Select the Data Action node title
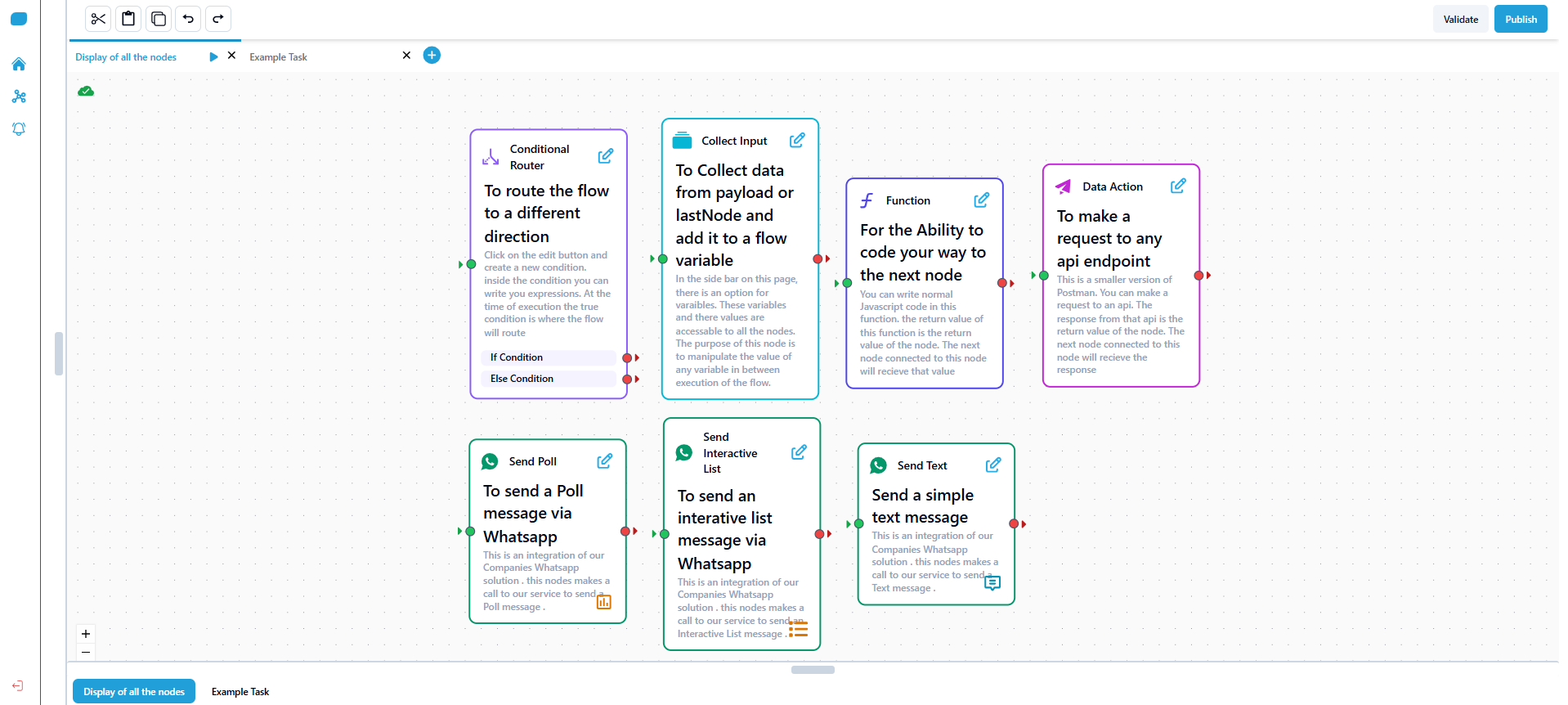The width and height of the screenshot is (1568, 705). point(1113,187)
